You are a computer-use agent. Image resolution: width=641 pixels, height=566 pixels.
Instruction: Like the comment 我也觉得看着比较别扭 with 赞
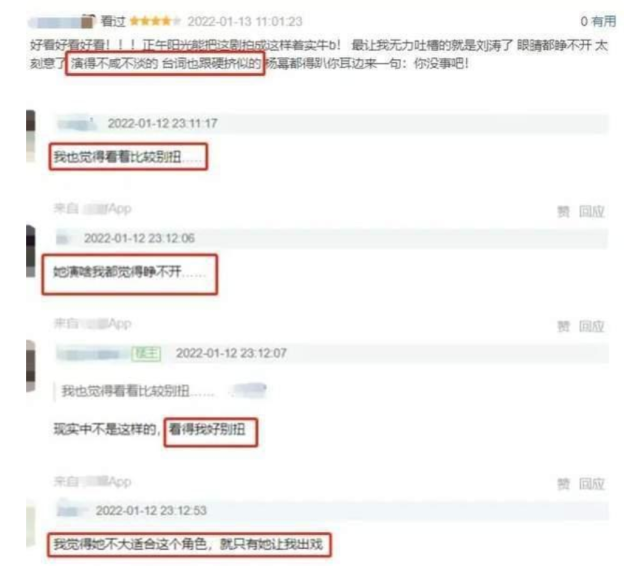point(563,211)
